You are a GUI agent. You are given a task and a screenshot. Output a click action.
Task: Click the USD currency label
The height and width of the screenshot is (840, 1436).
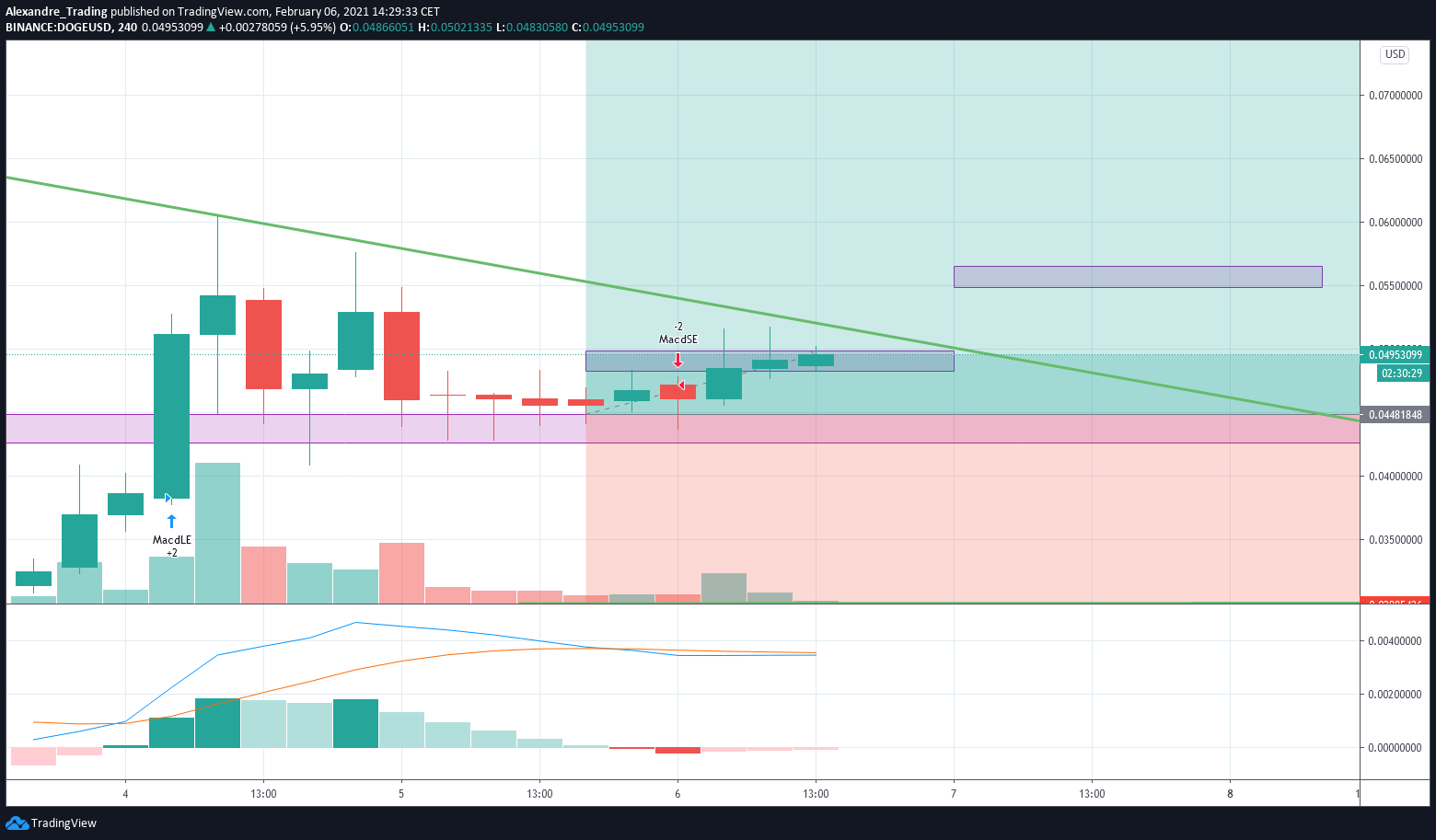(x=1395, y=54)
